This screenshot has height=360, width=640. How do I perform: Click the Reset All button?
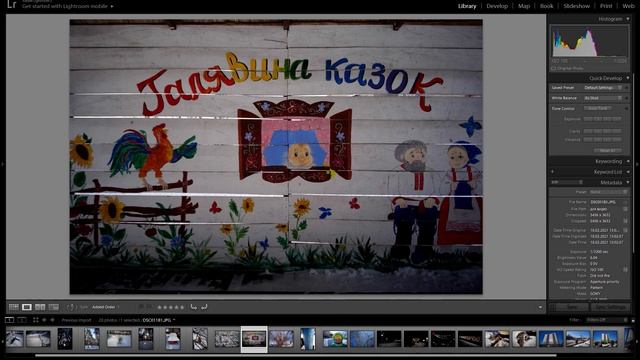pyautogui.click(x=607, y=151)
